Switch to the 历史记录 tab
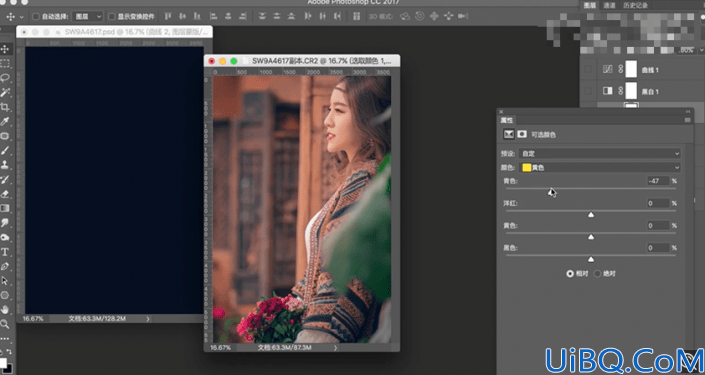The height and width of the screenshot is (375, 705). coord(636,5)
